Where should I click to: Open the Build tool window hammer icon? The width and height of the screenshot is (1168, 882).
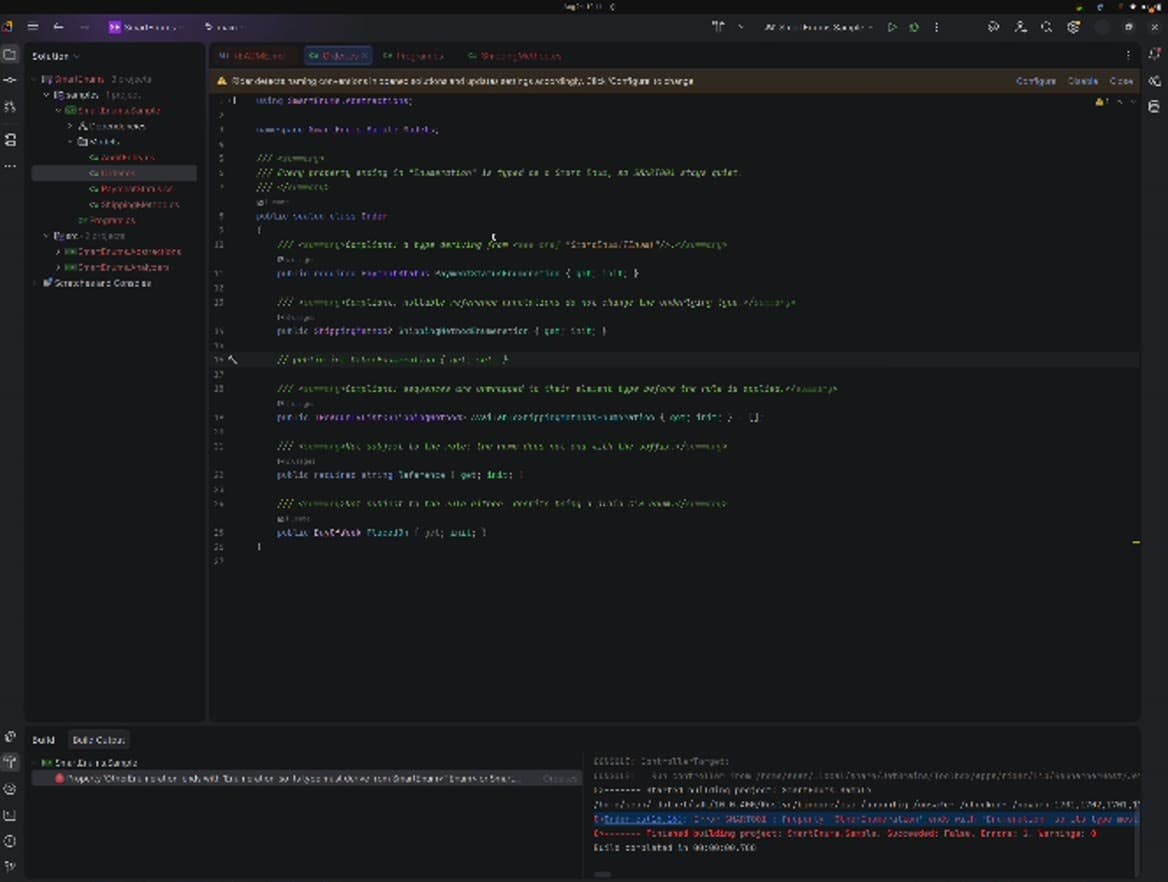click(x=10, y=761)
